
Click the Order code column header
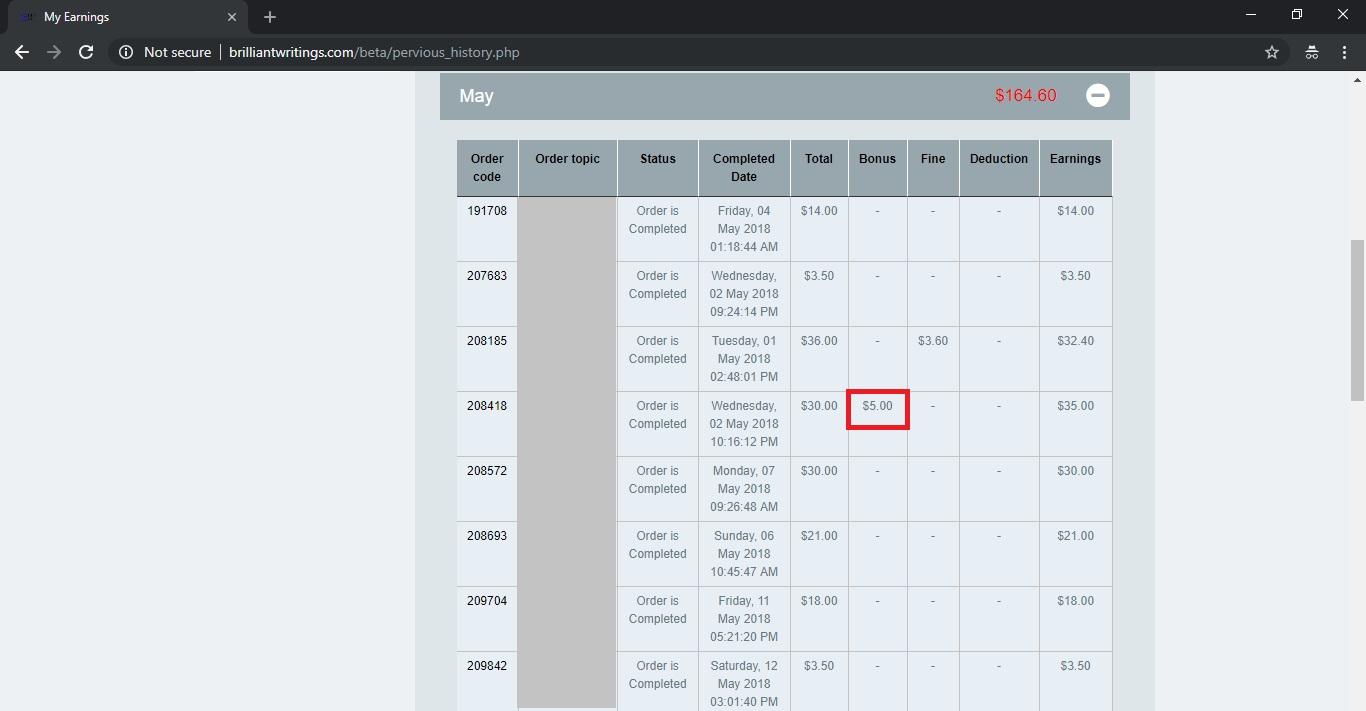pyautogui.click(x=487, y=168)
